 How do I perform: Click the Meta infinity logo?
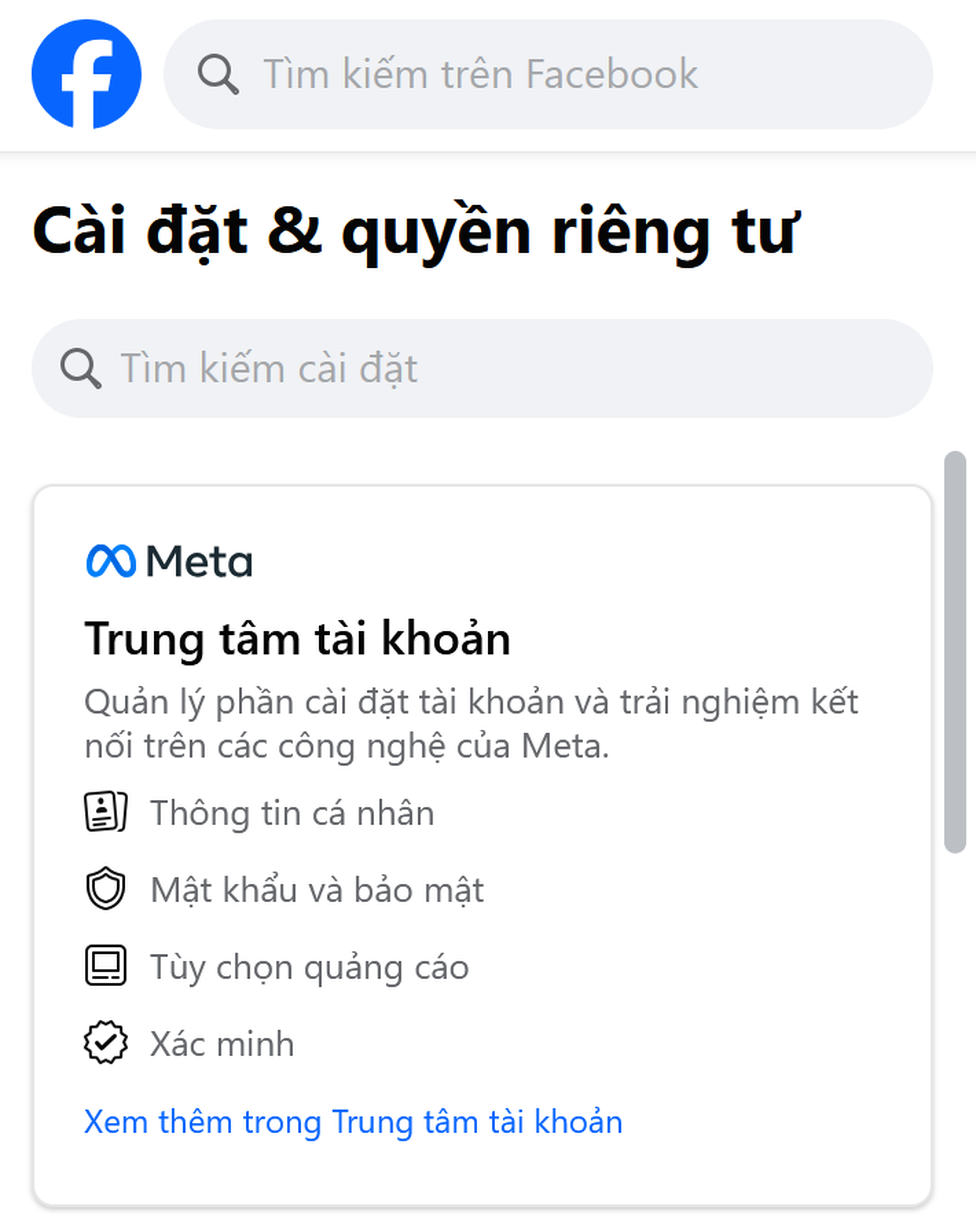(110, 562)
